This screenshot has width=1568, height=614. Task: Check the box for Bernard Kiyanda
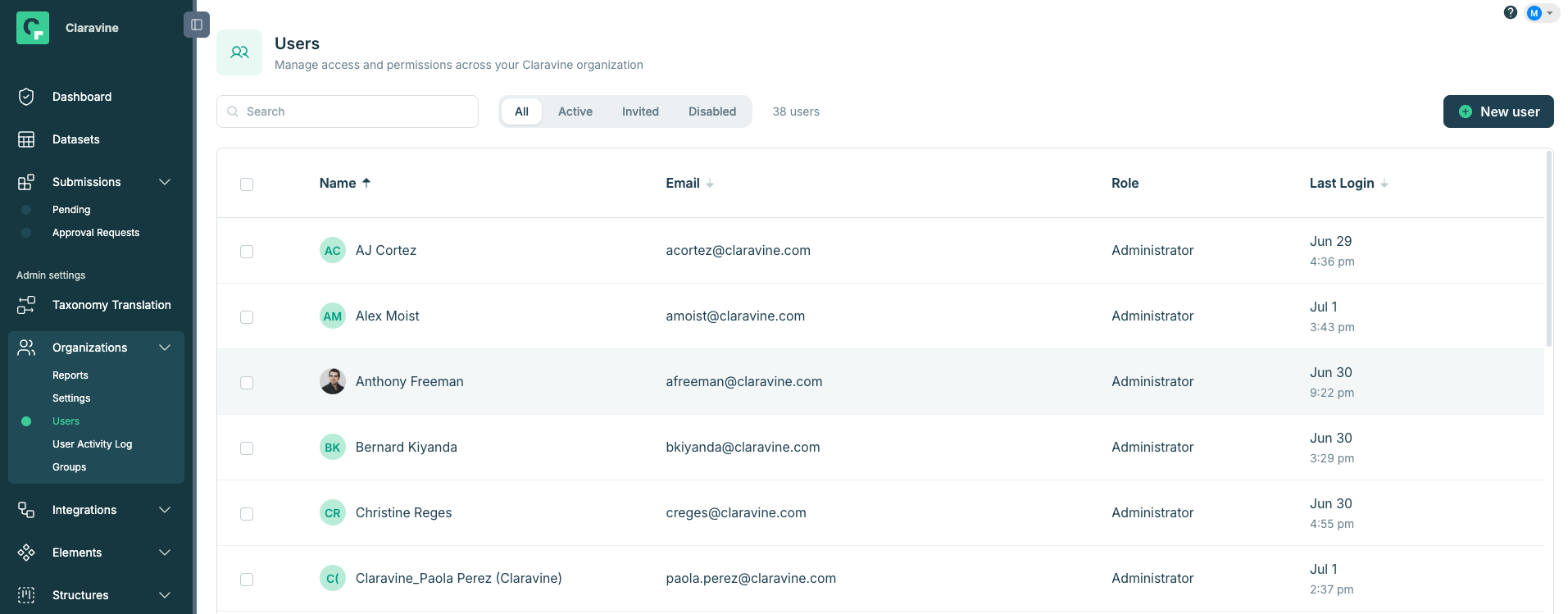[x=247, y=448]
